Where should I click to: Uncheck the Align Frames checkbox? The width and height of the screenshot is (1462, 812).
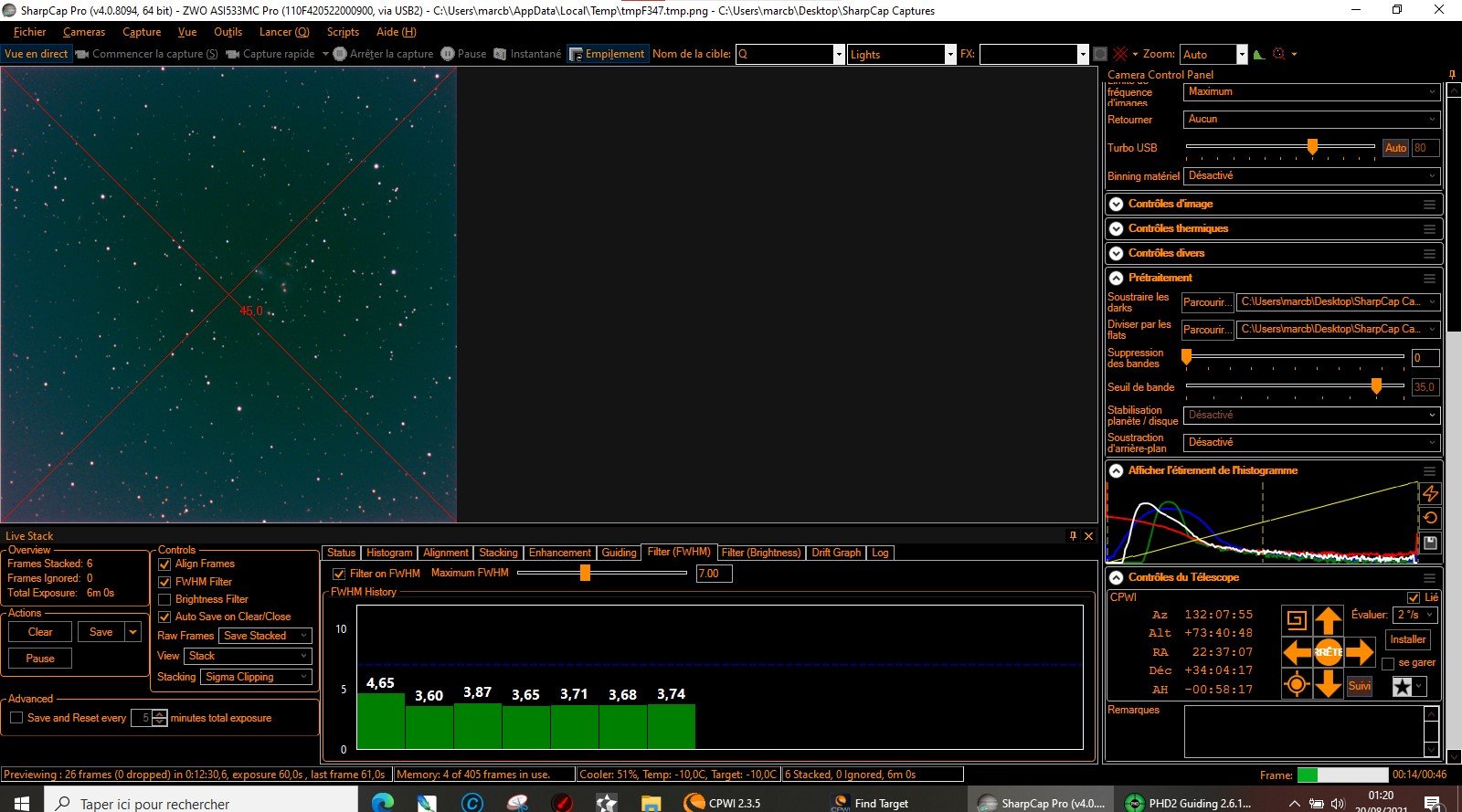pyautogui.click(x=165, y=564)
